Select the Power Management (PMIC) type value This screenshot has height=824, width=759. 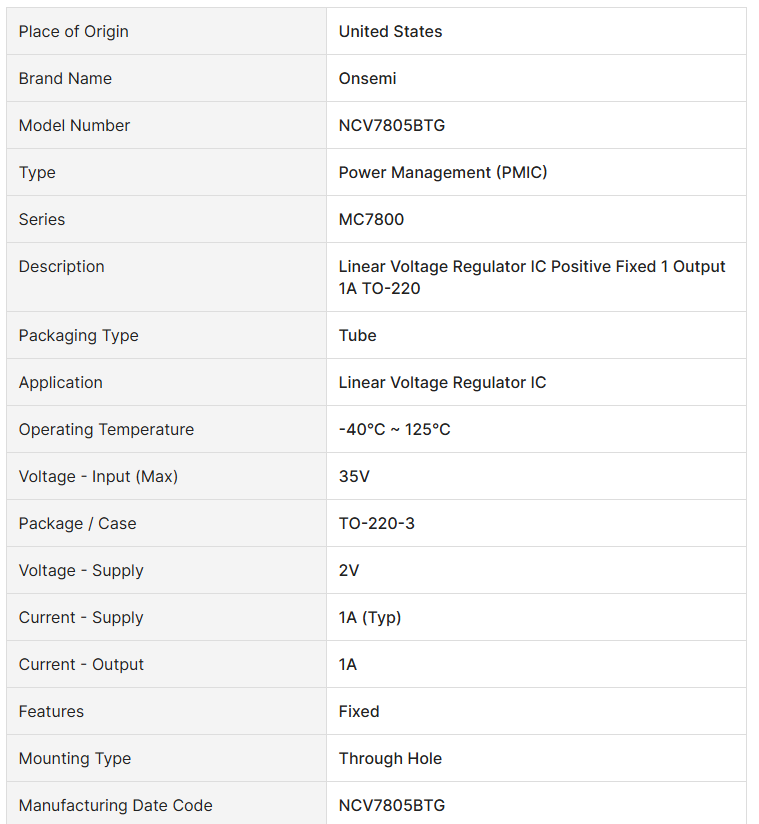pyautogui.click(x=443, y=172)
